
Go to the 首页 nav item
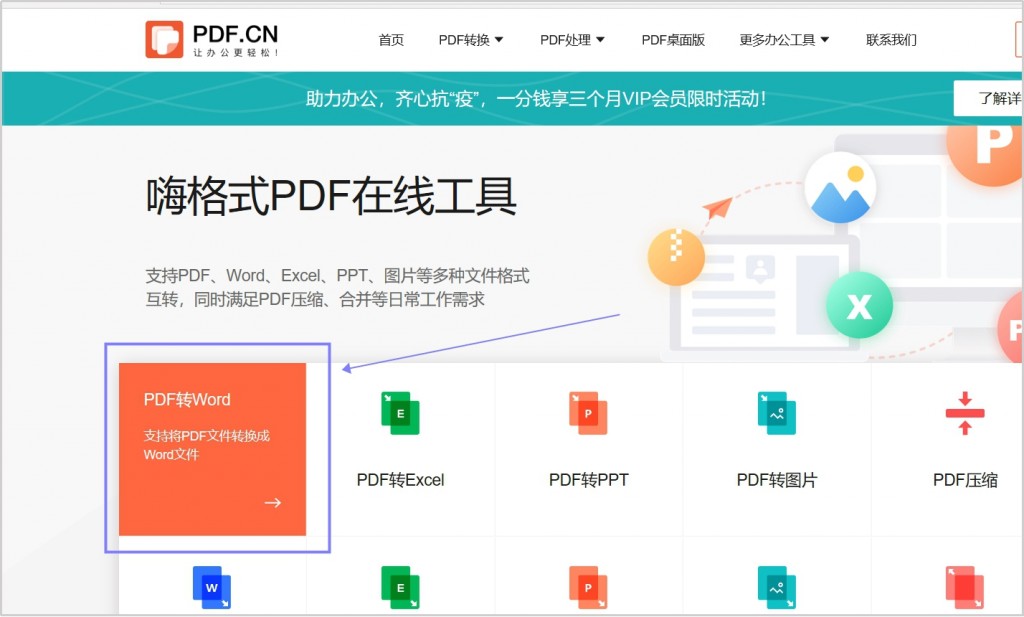tap(391, 40)
